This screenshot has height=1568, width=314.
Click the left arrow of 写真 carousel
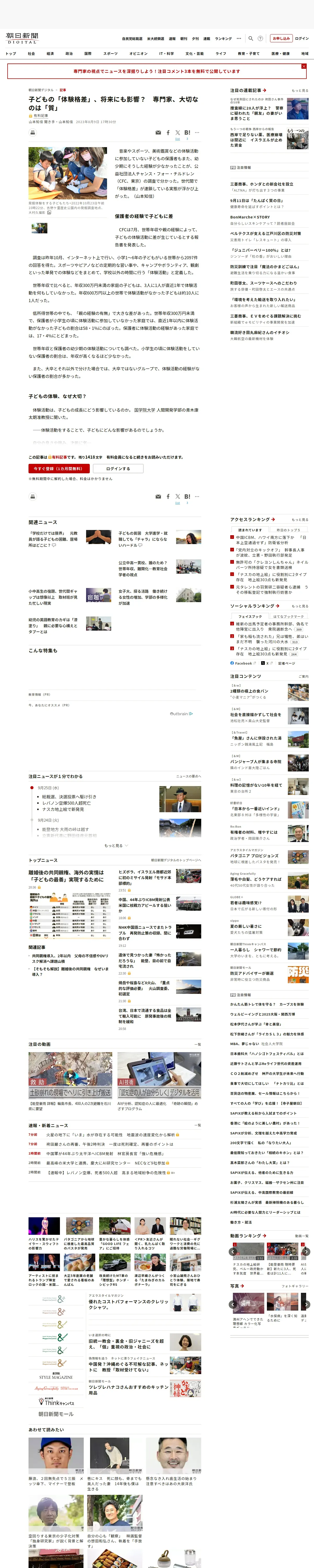point(233,1304)
